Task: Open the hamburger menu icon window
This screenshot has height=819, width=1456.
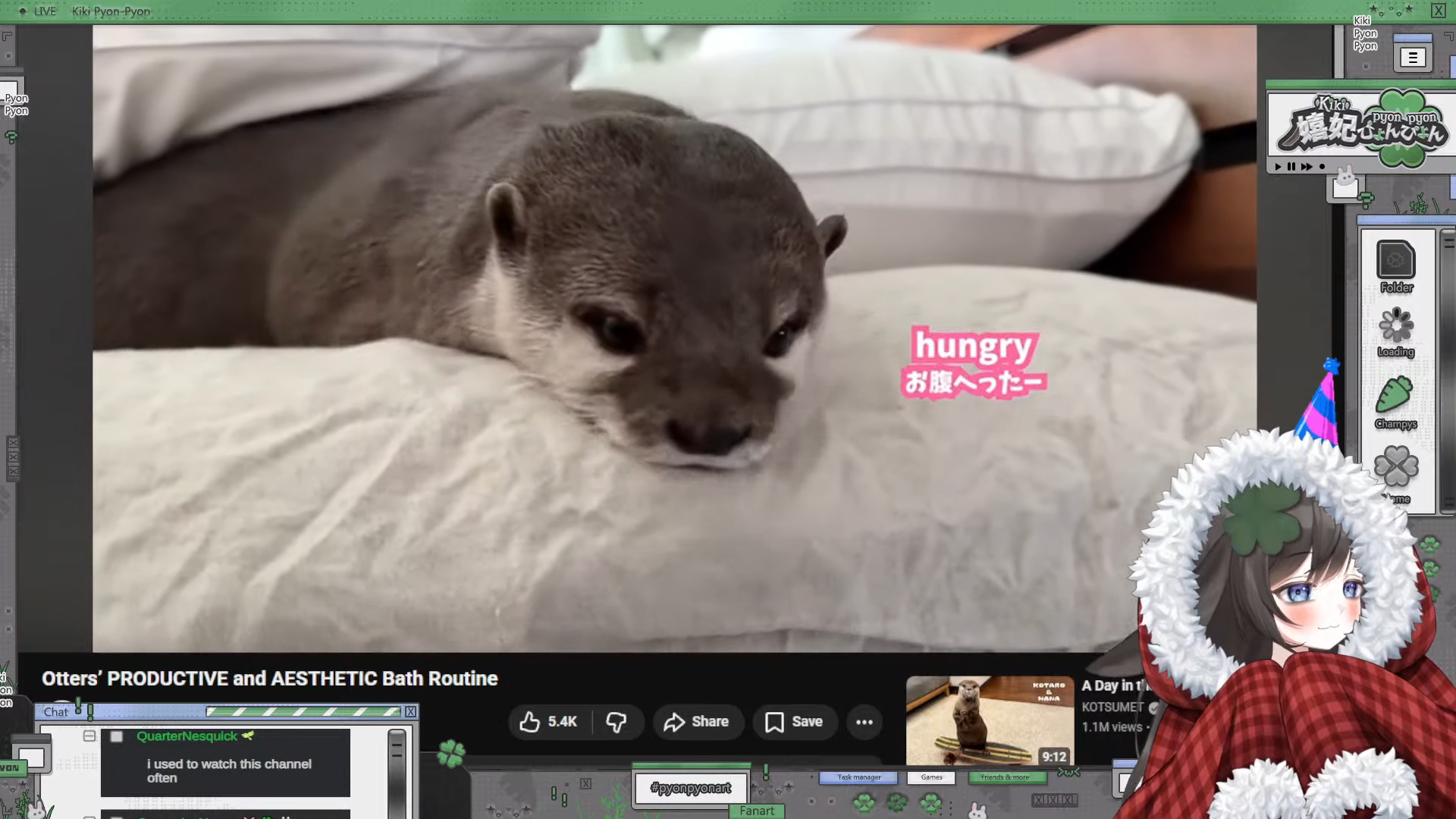Action: point(1412,58)
